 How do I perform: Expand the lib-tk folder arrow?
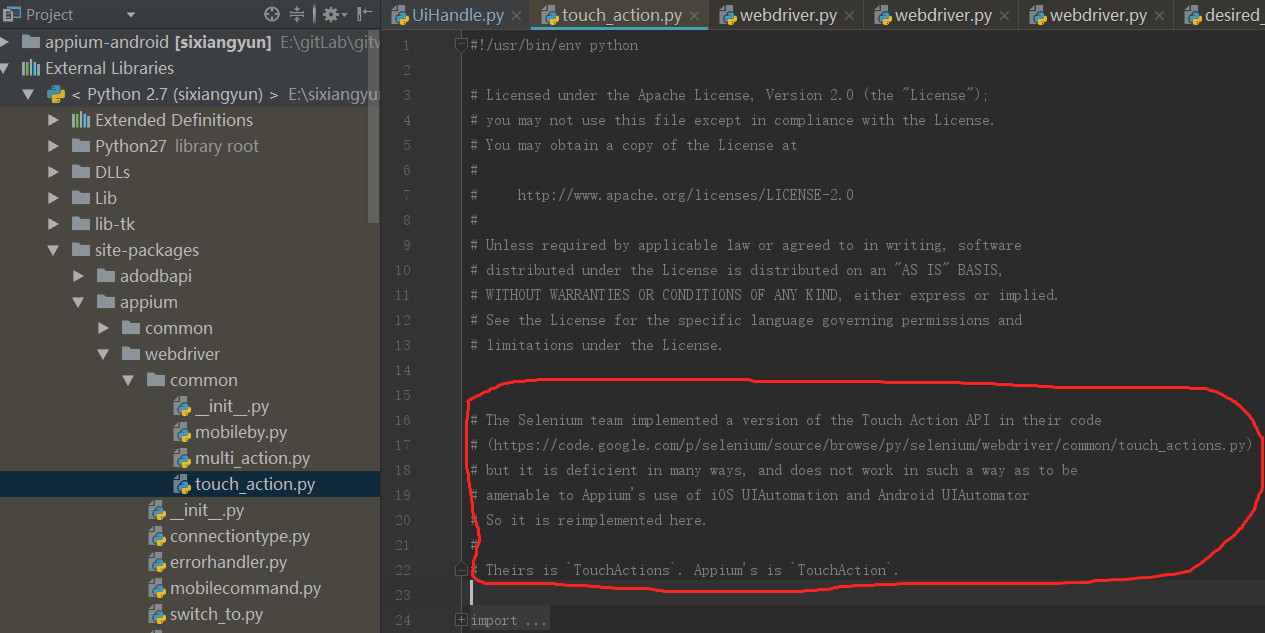pyautogui.click(x=54, y=224)
